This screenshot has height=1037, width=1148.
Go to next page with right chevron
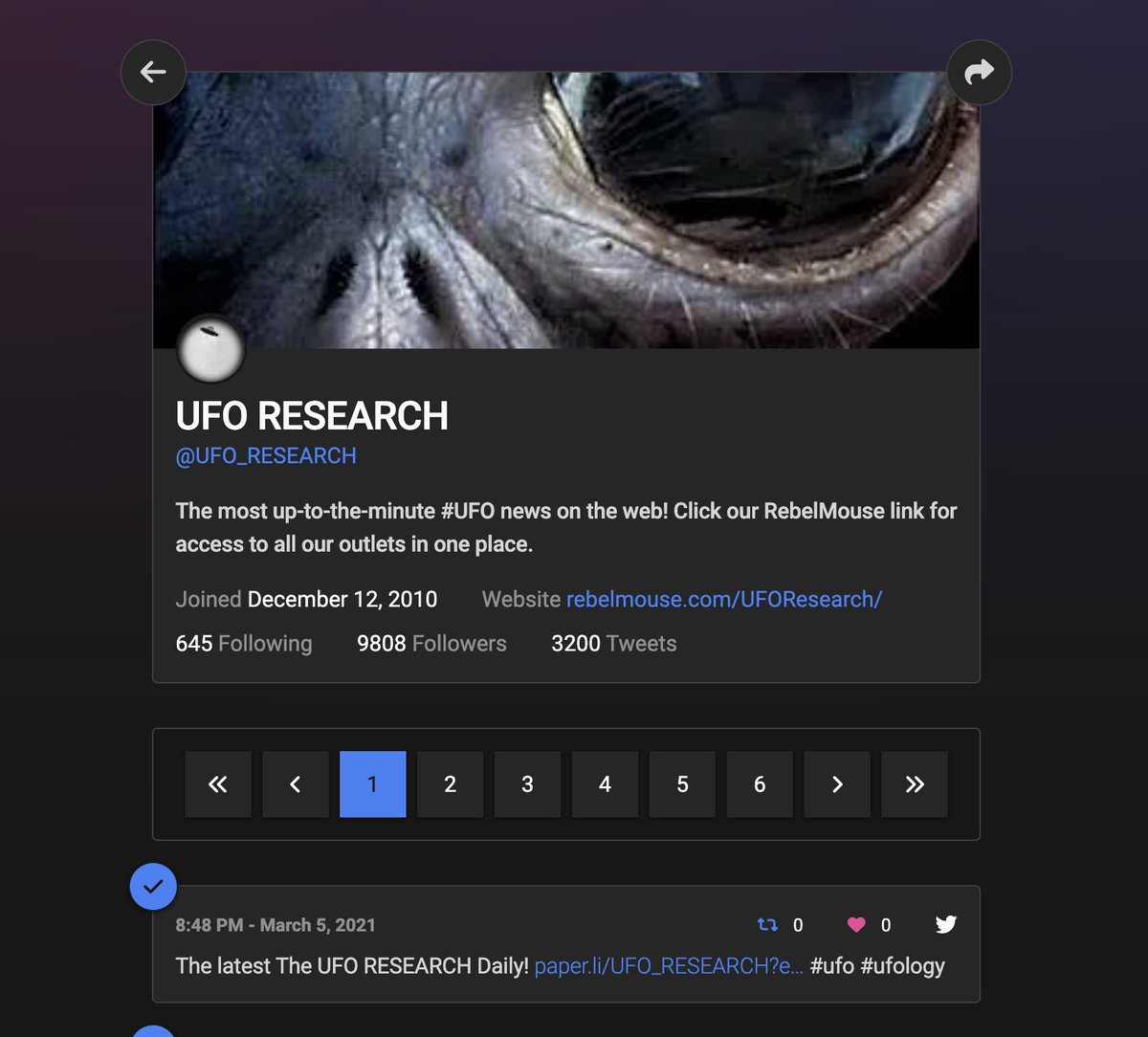pos(838,784)
